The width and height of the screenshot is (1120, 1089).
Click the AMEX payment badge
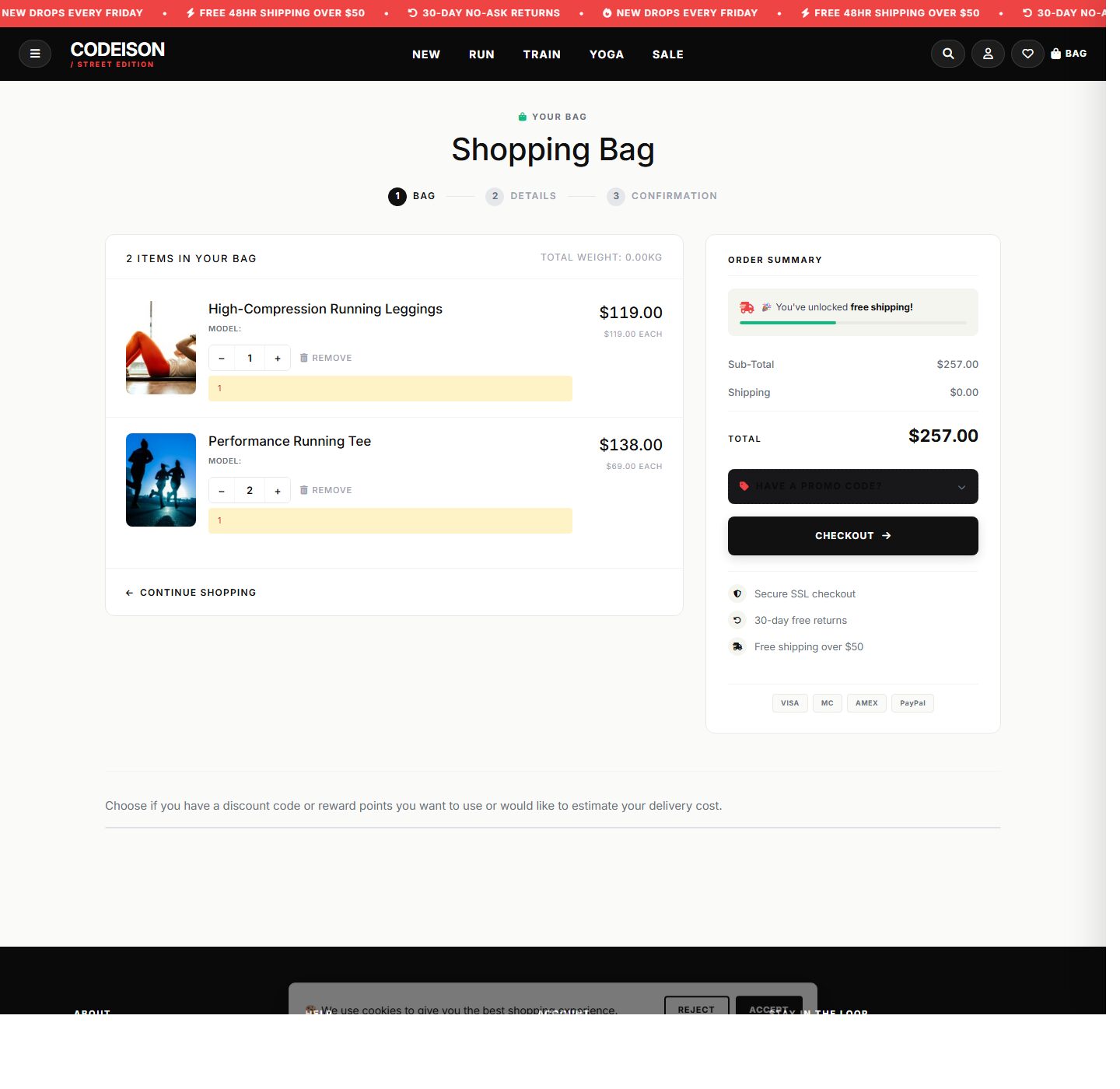pyautogui.click(x=866, y=703)
